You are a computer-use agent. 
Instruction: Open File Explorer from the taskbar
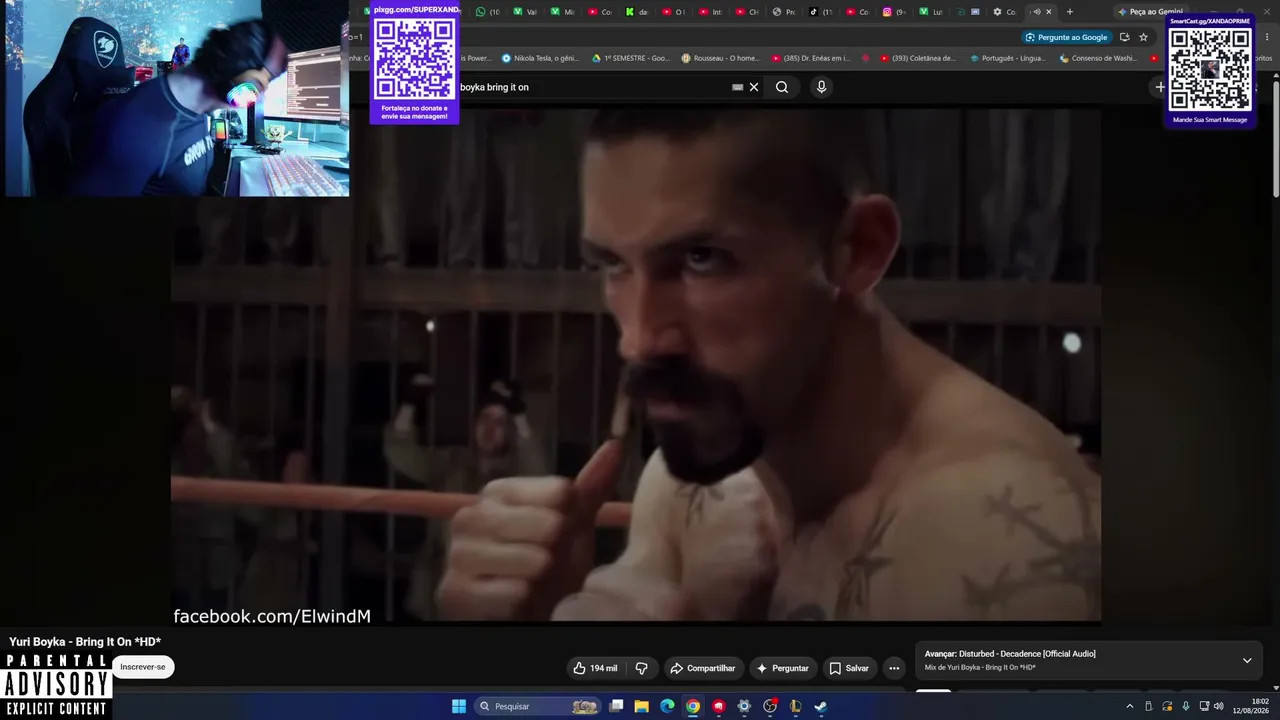coord(642,706)
